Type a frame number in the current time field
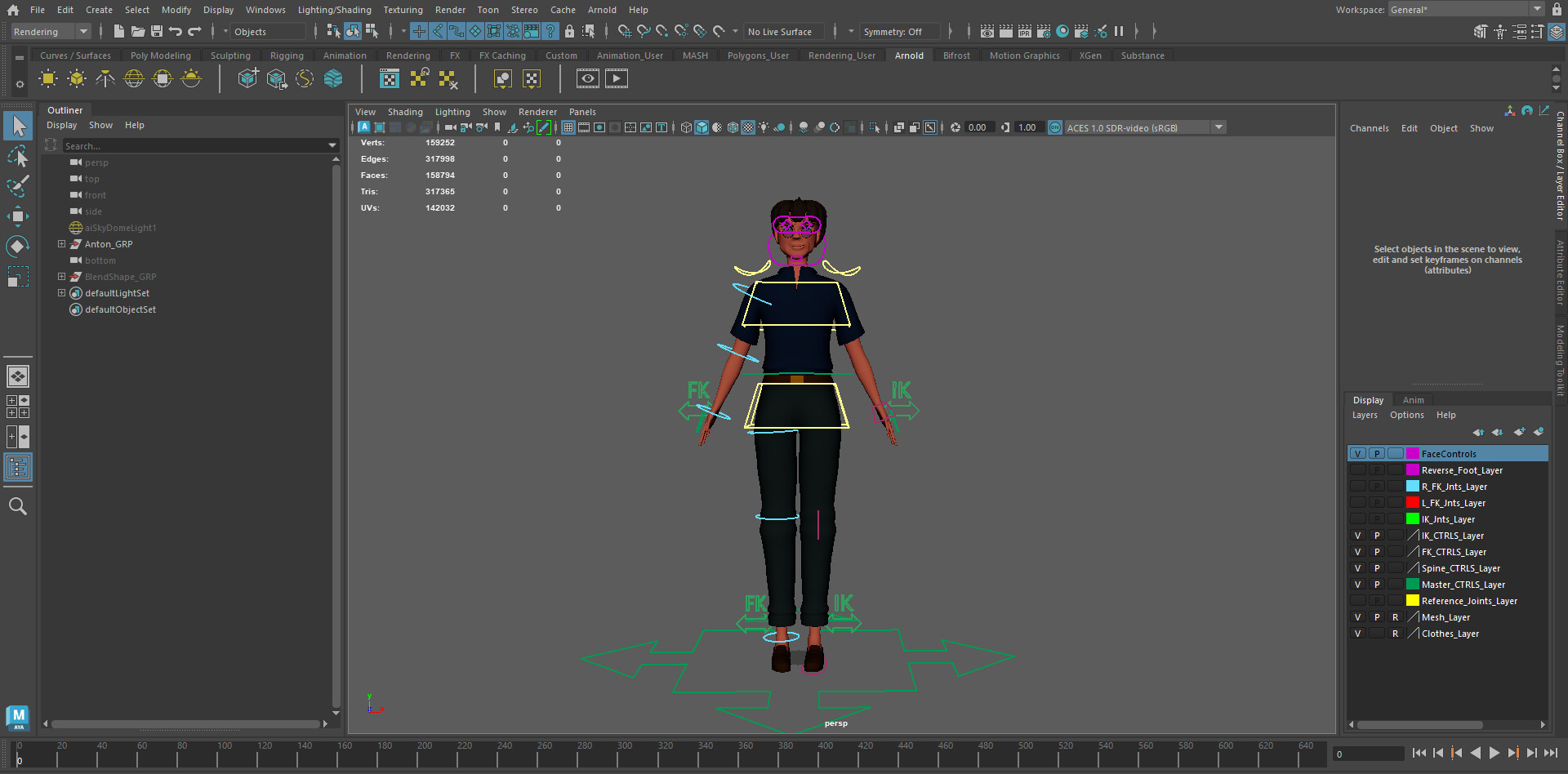The width and height of the screenshot is (1568, 774). tap(1369, 754)
